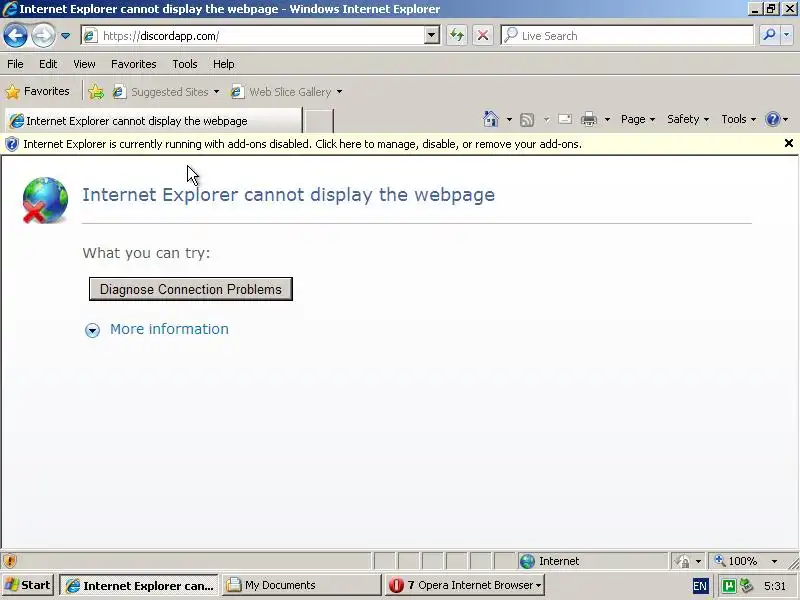Screen dimensions: 800x600
Task: Open the Help menu
Action: (223, 64)
